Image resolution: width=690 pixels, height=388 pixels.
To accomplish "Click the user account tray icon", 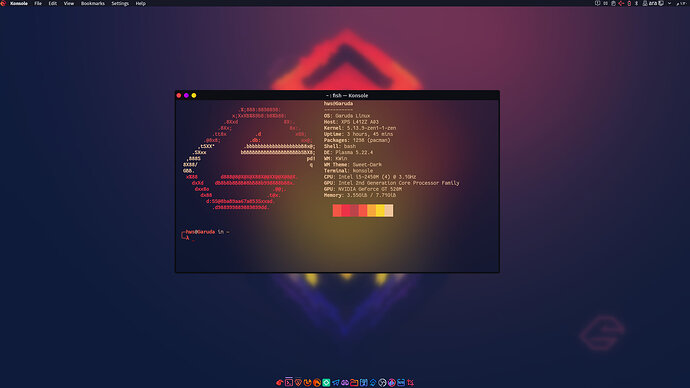I will 645,3.
